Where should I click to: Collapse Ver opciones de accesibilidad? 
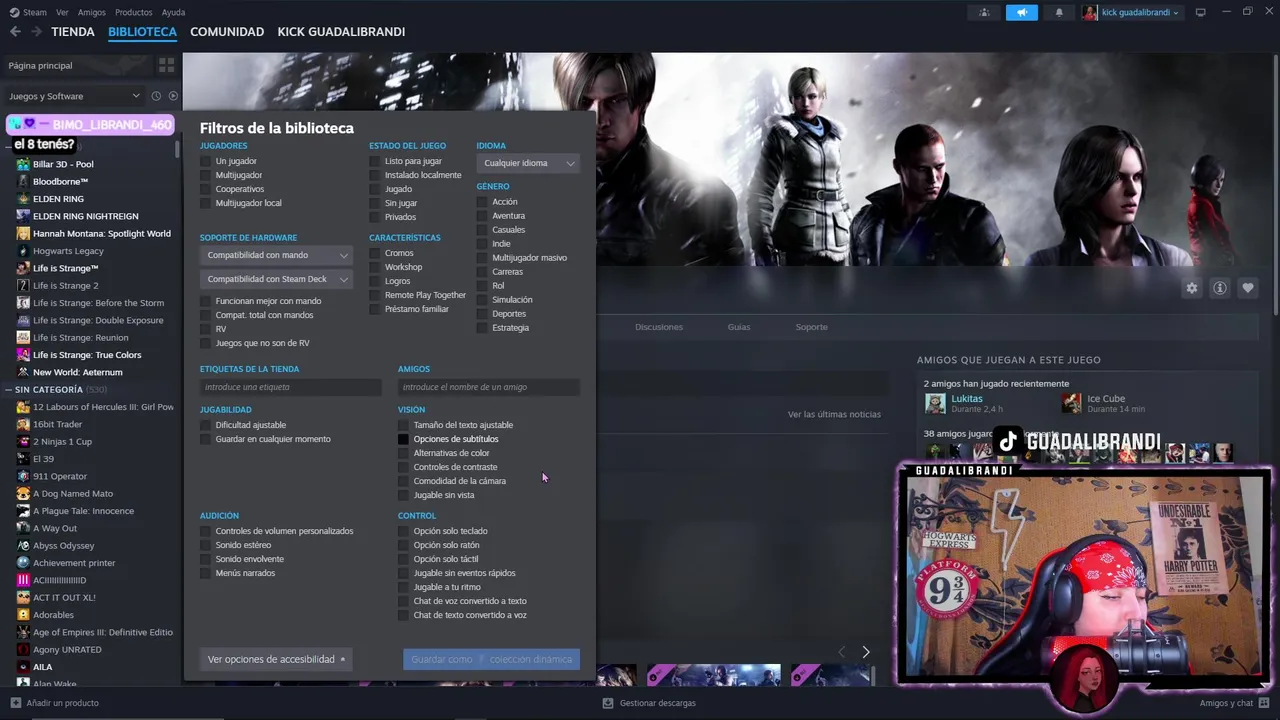click(x=276, y=659)
